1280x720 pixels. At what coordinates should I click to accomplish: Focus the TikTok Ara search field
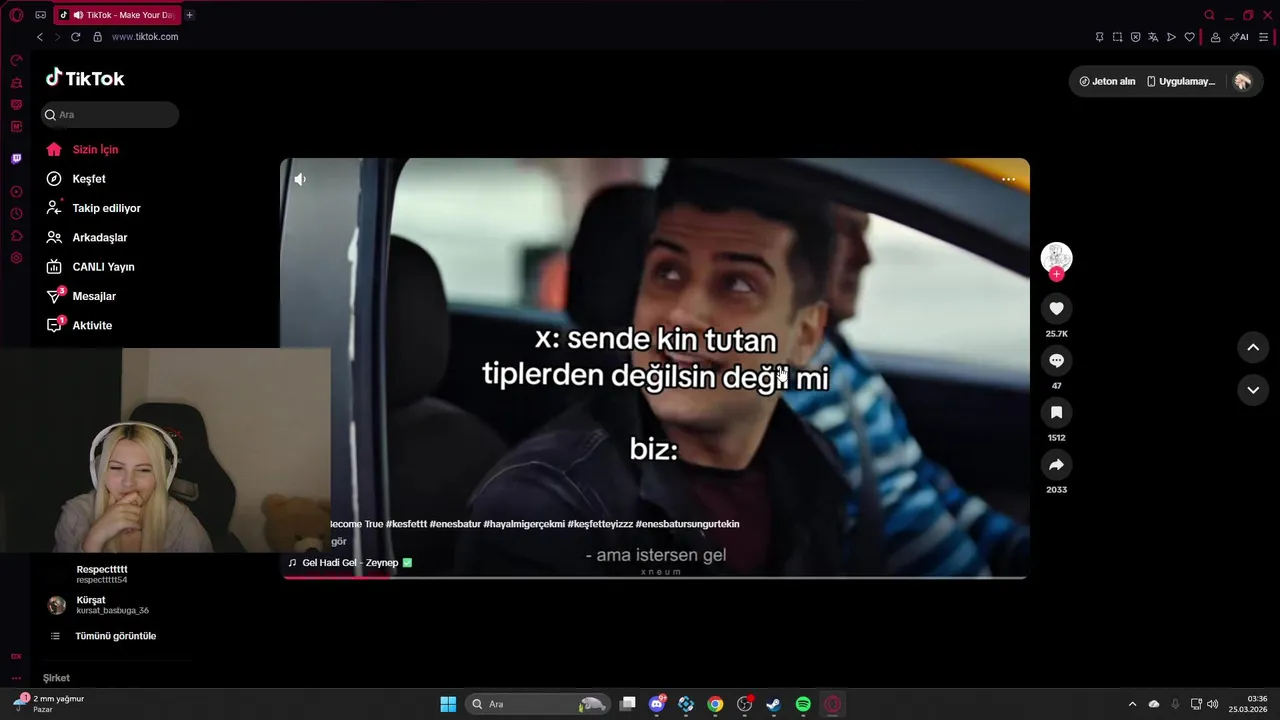(110, 115)
